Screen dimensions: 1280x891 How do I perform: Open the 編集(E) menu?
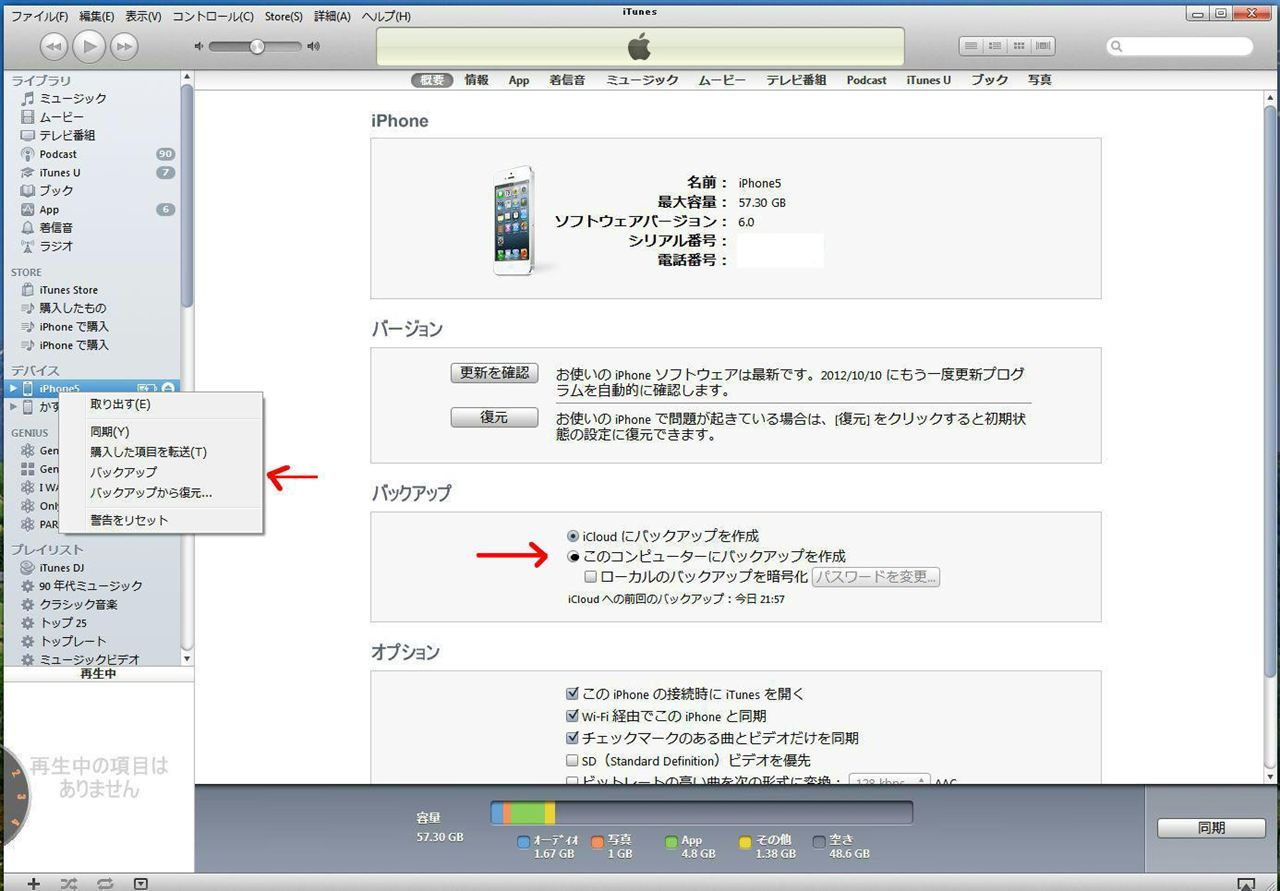[x=97, y=17]
